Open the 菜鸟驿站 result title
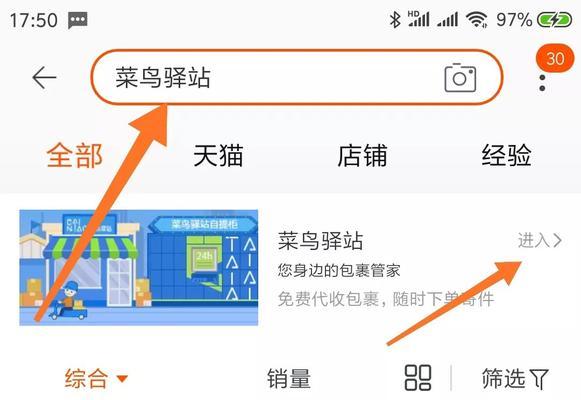This screenshot has height=400, width=581. click(x=320, y=241)
